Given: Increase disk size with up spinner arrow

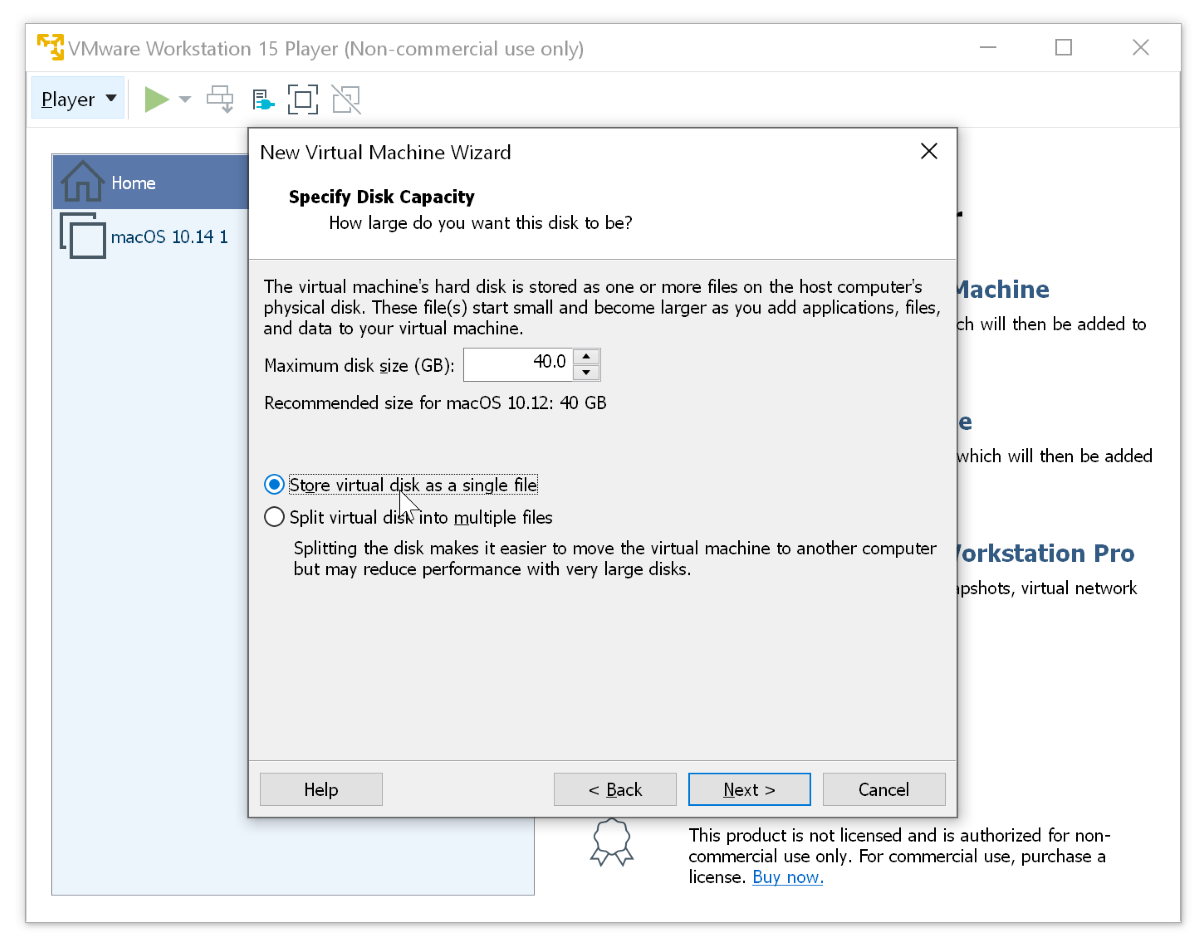Looking at the screenshot, I should pos(587,356).
